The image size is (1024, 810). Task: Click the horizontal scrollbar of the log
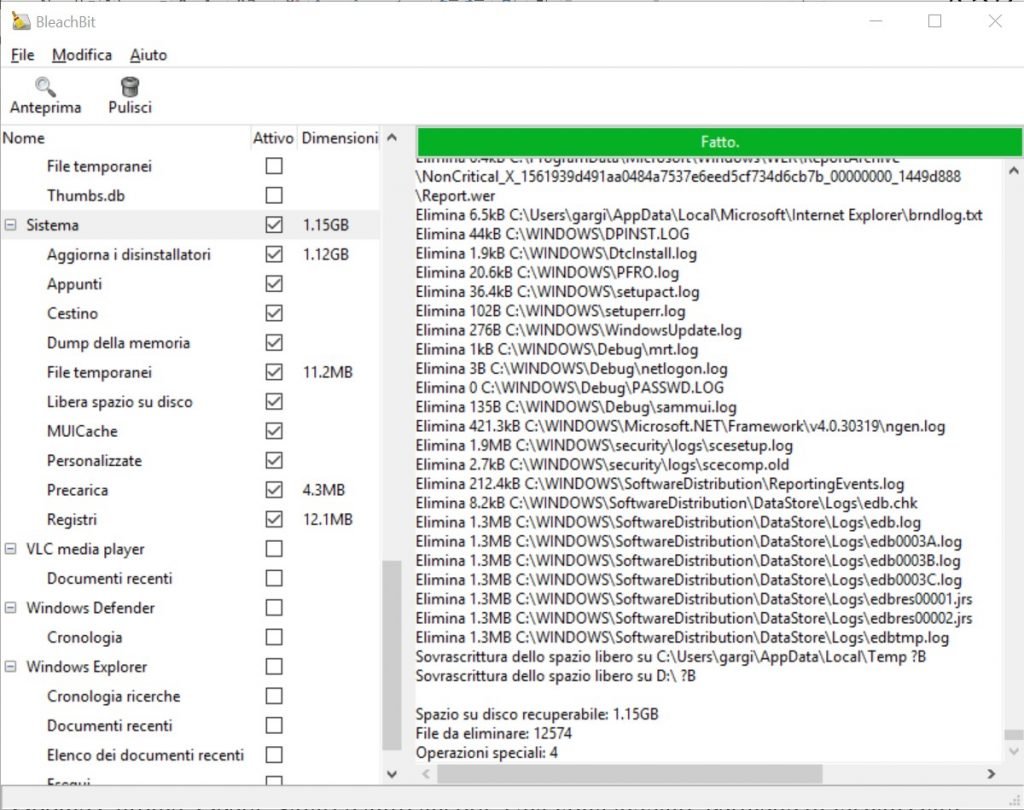[628, 774]
